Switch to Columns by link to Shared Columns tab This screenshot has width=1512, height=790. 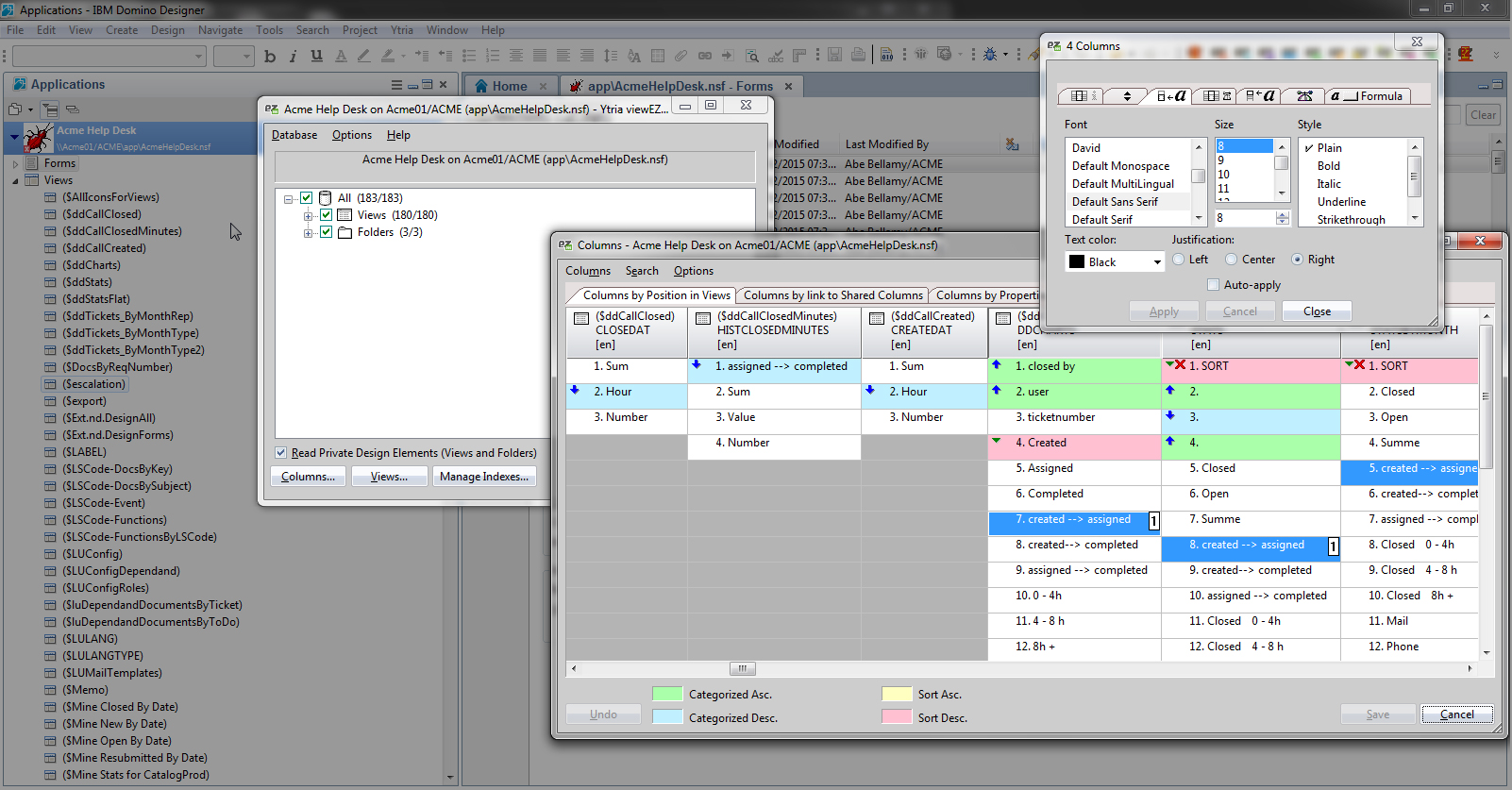833,295
